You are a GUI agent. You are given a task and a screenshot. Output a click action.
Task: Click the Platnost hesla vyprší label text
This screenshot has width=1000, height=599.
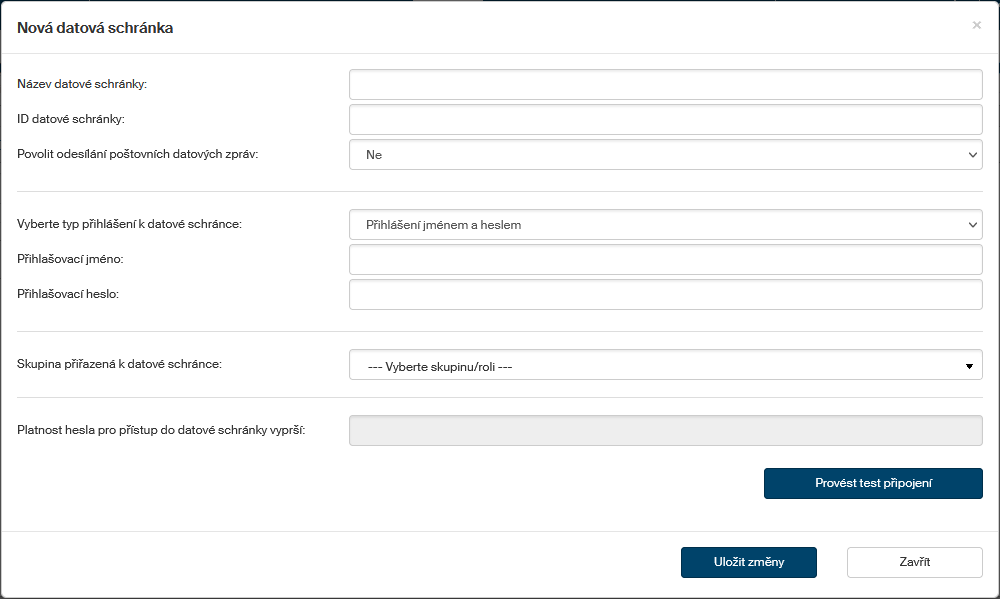click(x=161, y=430)
